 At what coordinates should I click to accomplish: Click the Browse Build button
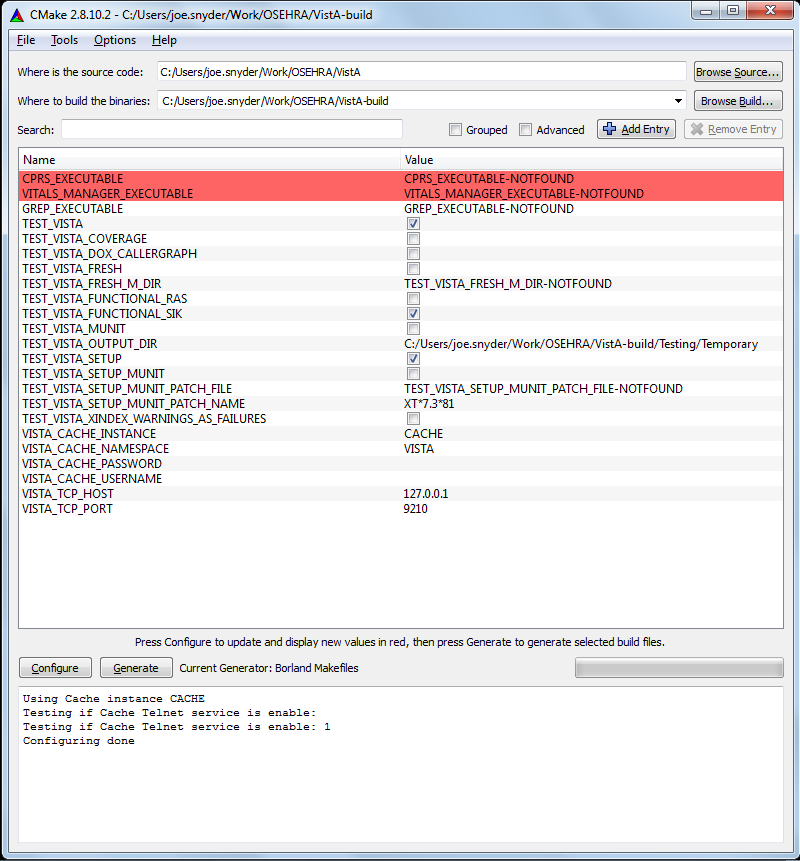(x=738, y=101)
